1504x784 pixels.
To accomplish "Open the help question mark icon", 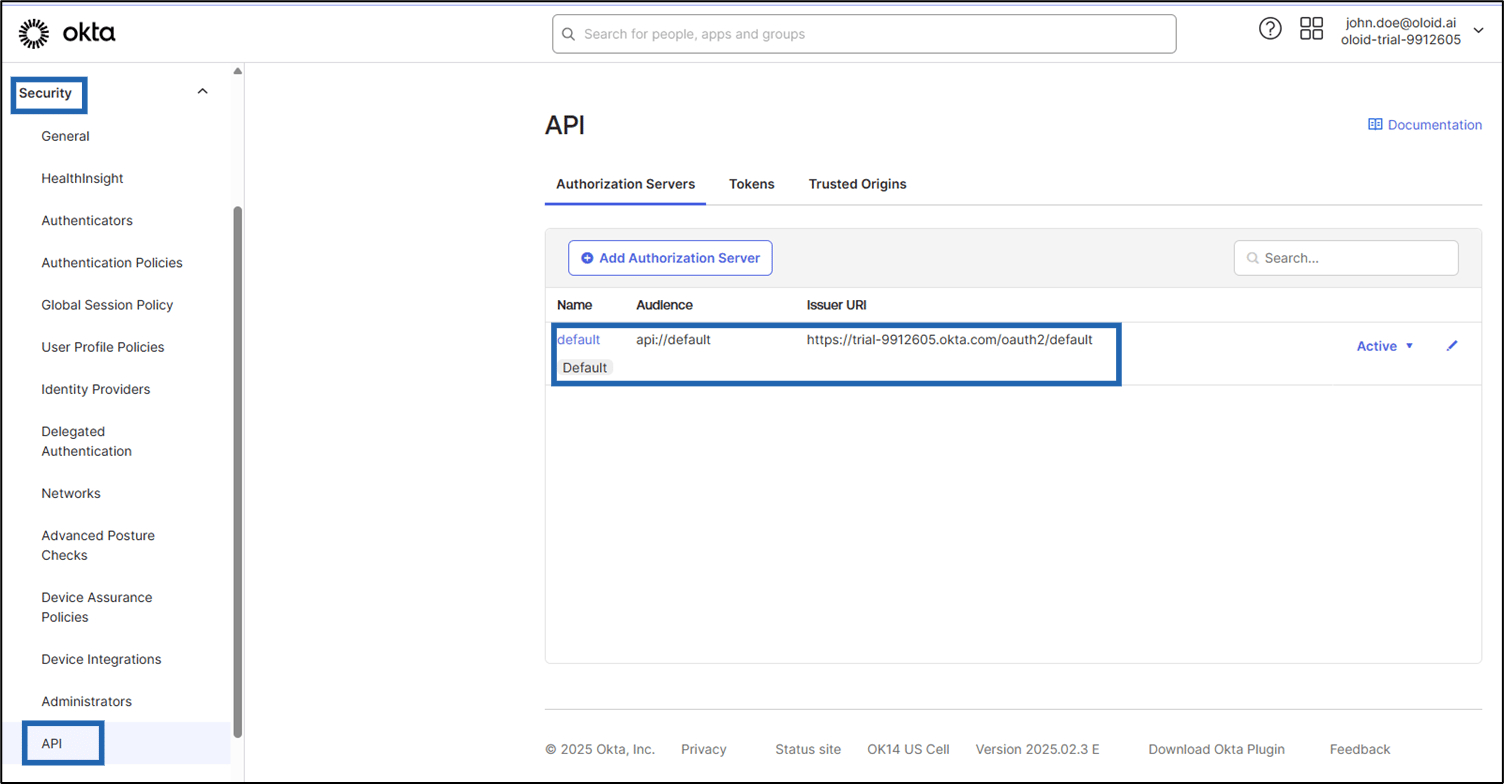I will pos(1270,29).
